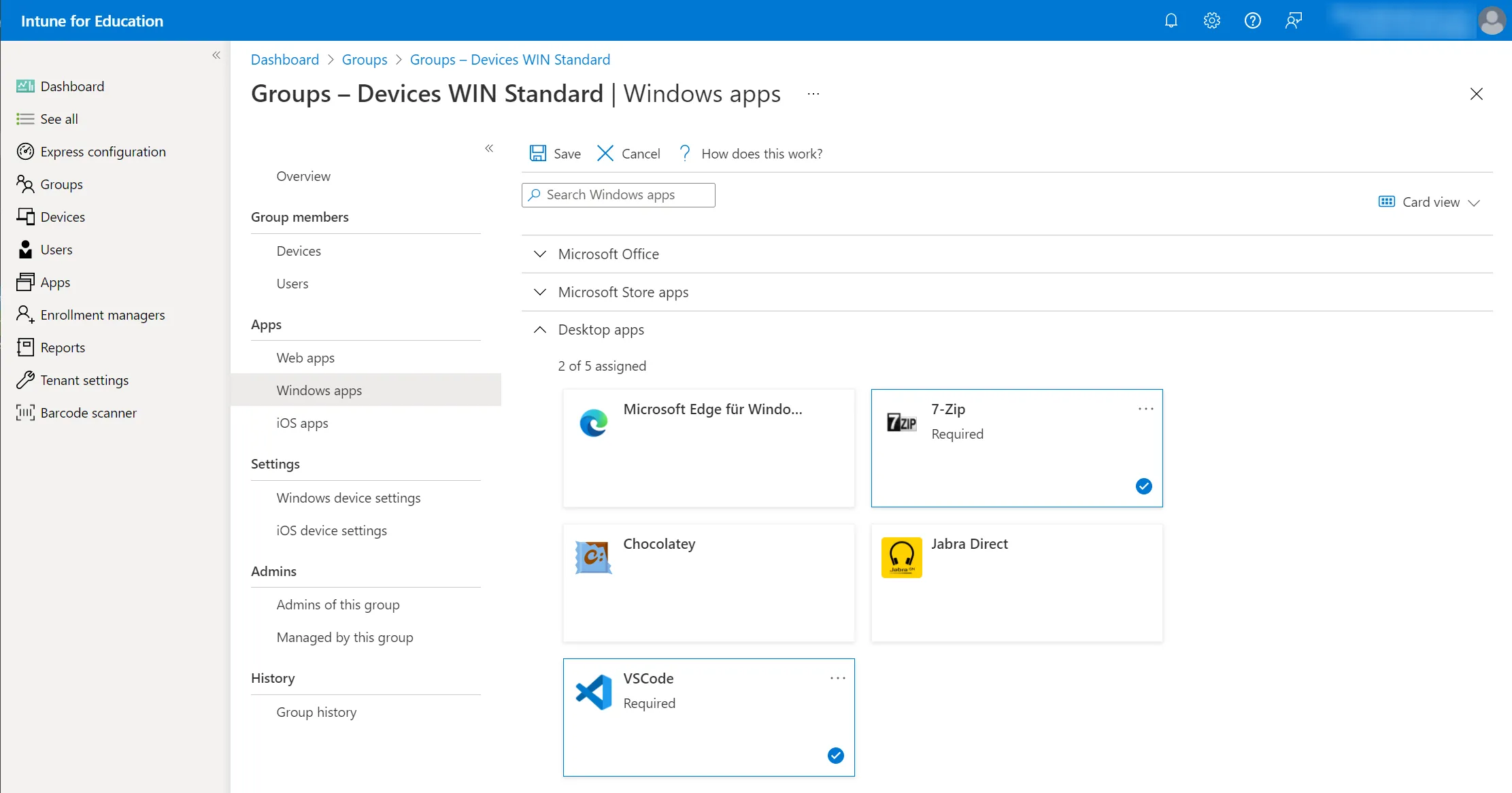Screen dimensions: 1512x793
Task: Click the Apps icon in left sidebar
Action: coord(25,282)
